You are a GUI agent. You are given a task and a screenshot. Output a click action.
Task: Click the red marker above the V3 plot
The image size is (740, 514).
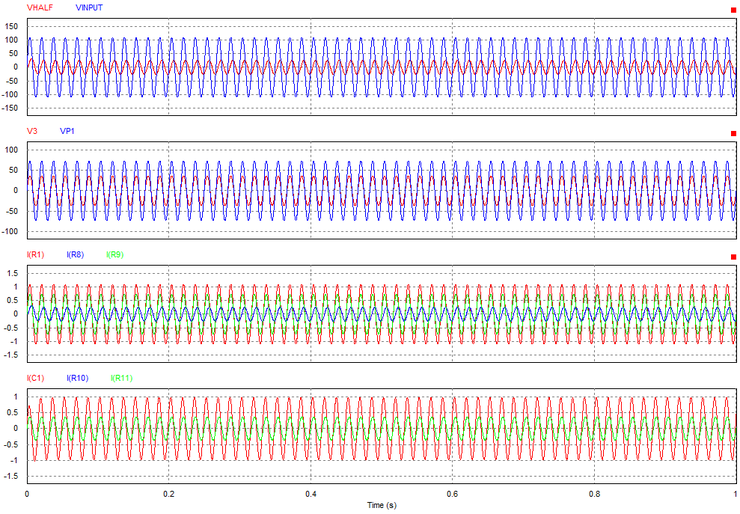coord(734,133)
